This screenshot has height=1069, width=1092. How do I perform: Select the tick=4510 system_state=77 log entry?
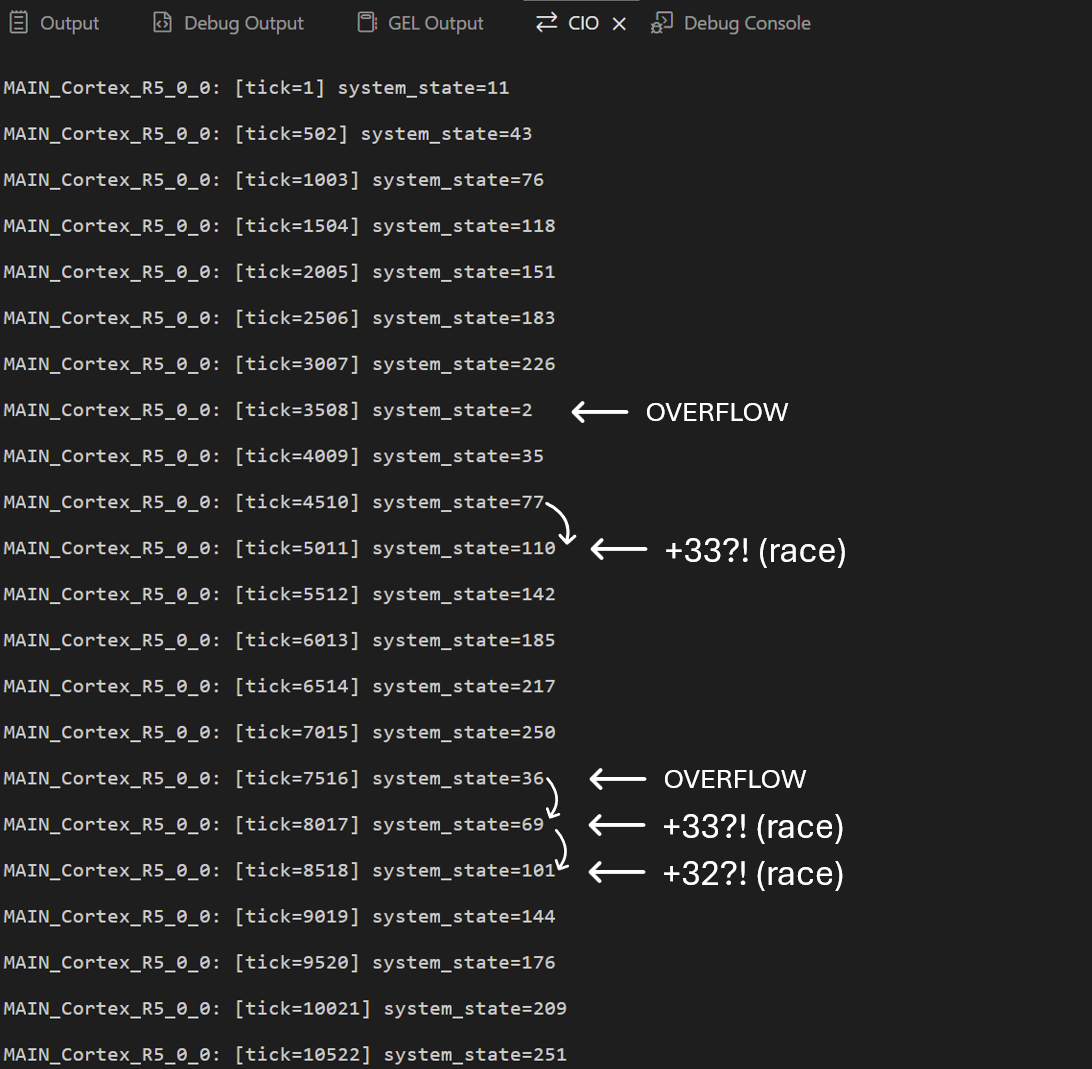[273, 502]
